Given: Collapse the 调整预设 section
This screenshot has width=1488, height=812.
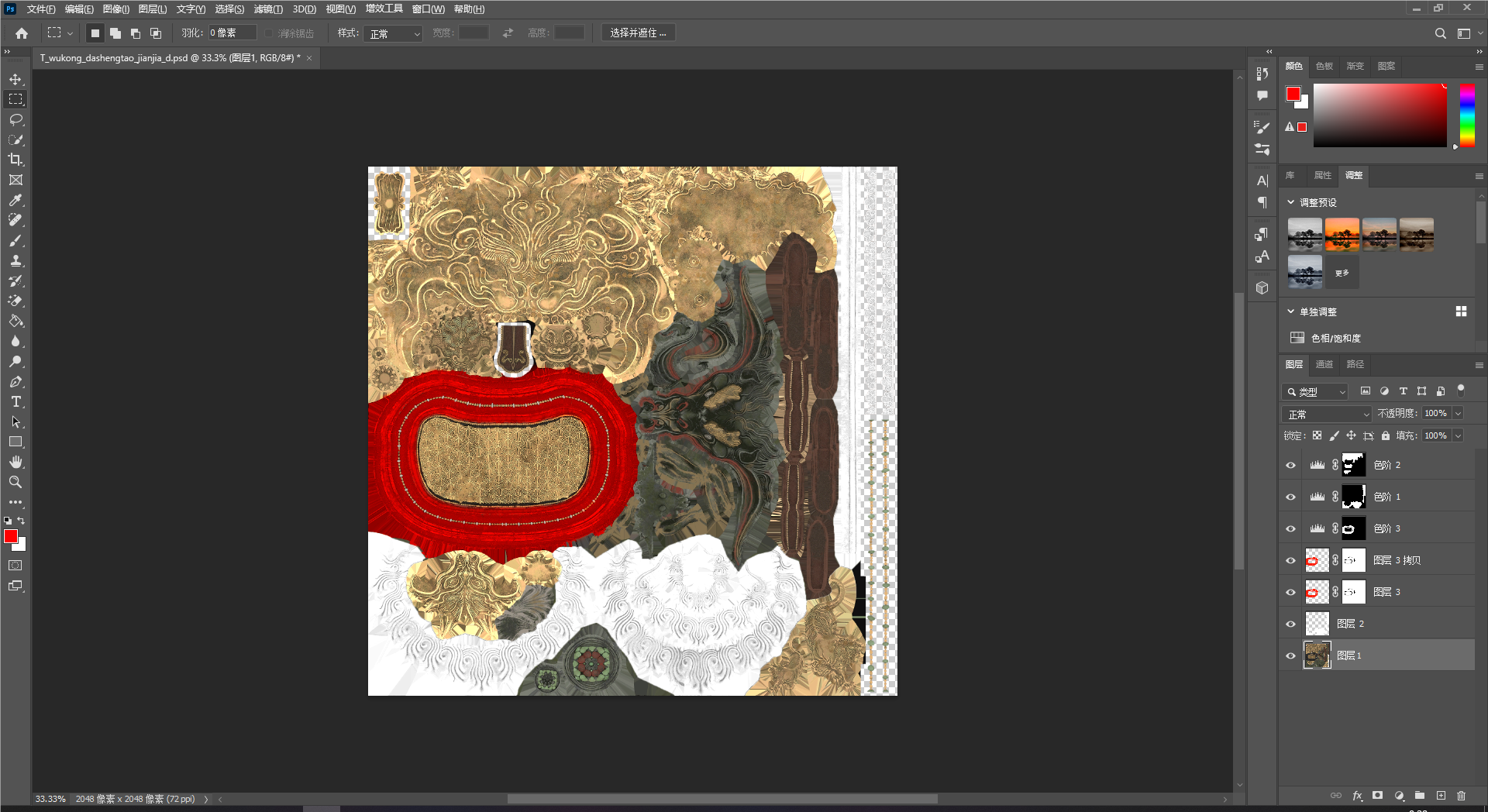Looking at the screenshot, I should [1291, 202].
